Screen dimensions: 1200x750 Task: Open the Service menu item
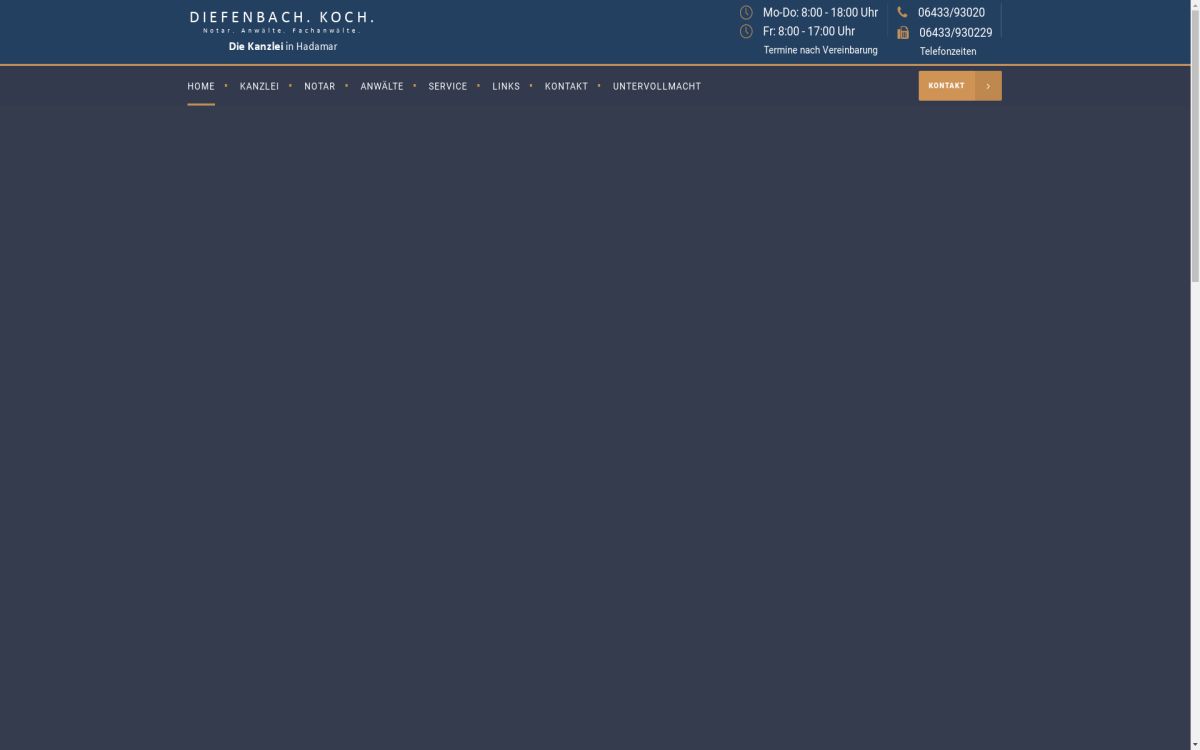click(x=448, y=87)
